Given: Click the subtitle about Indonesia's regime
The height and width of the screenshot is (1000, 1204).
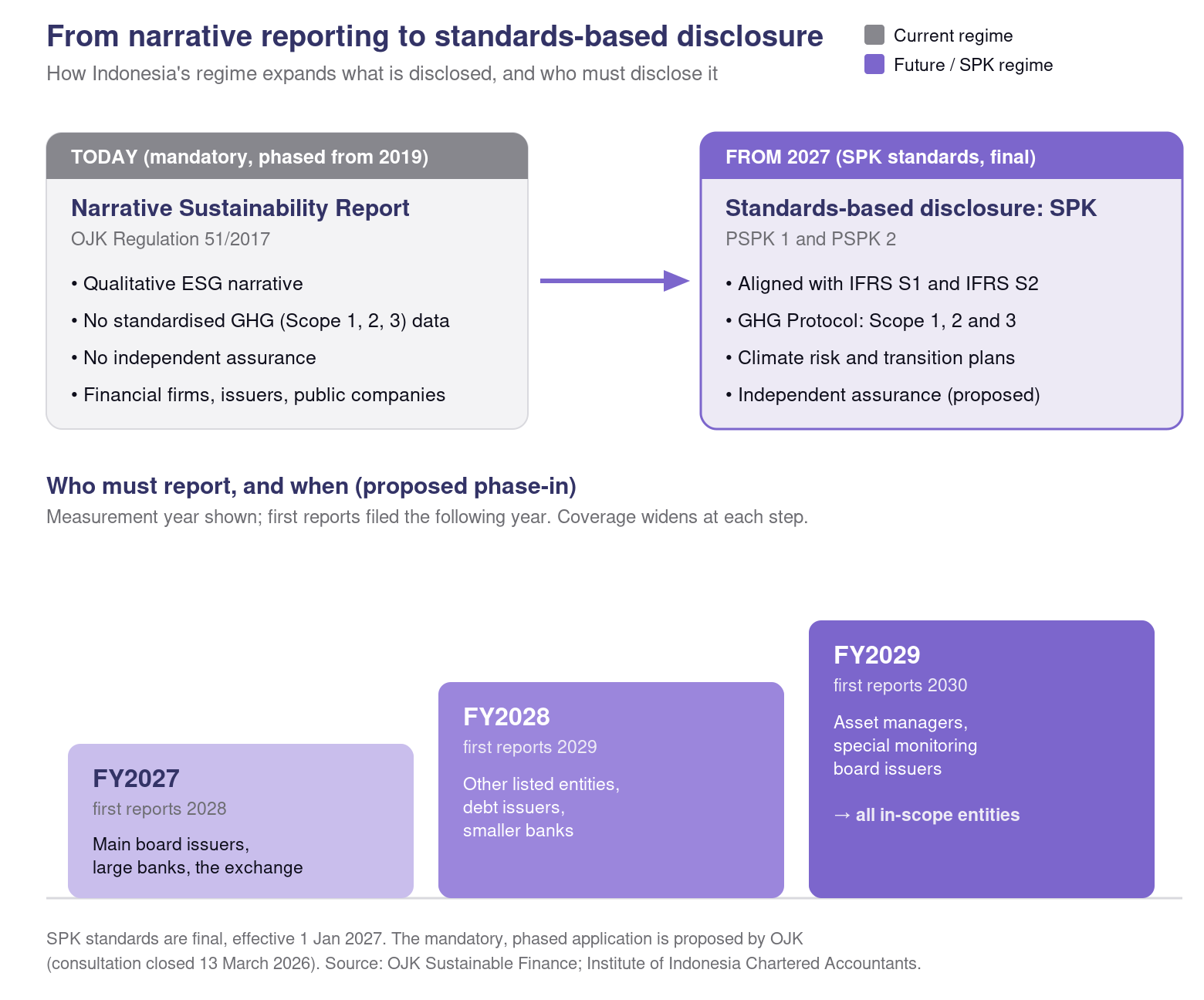Looking at the screenshot, I should [x=382, y=73].
